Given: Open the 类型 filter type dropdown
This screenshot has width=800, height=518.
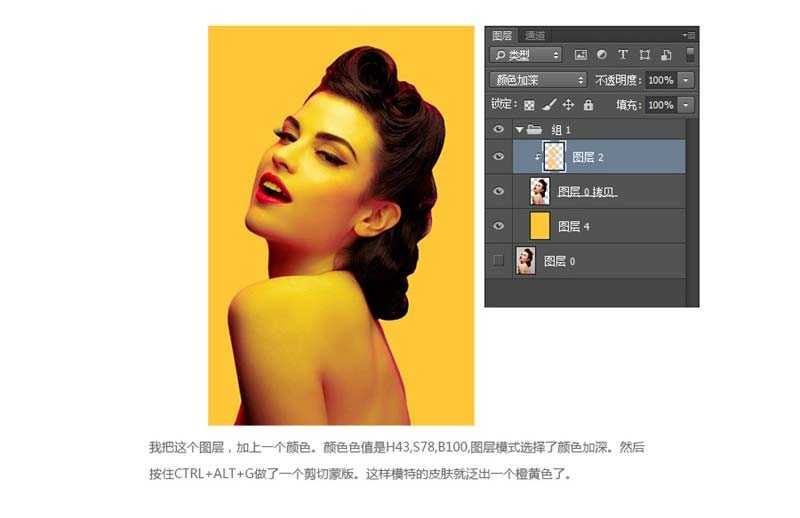Looking at the screenshot, I should 526,55.
